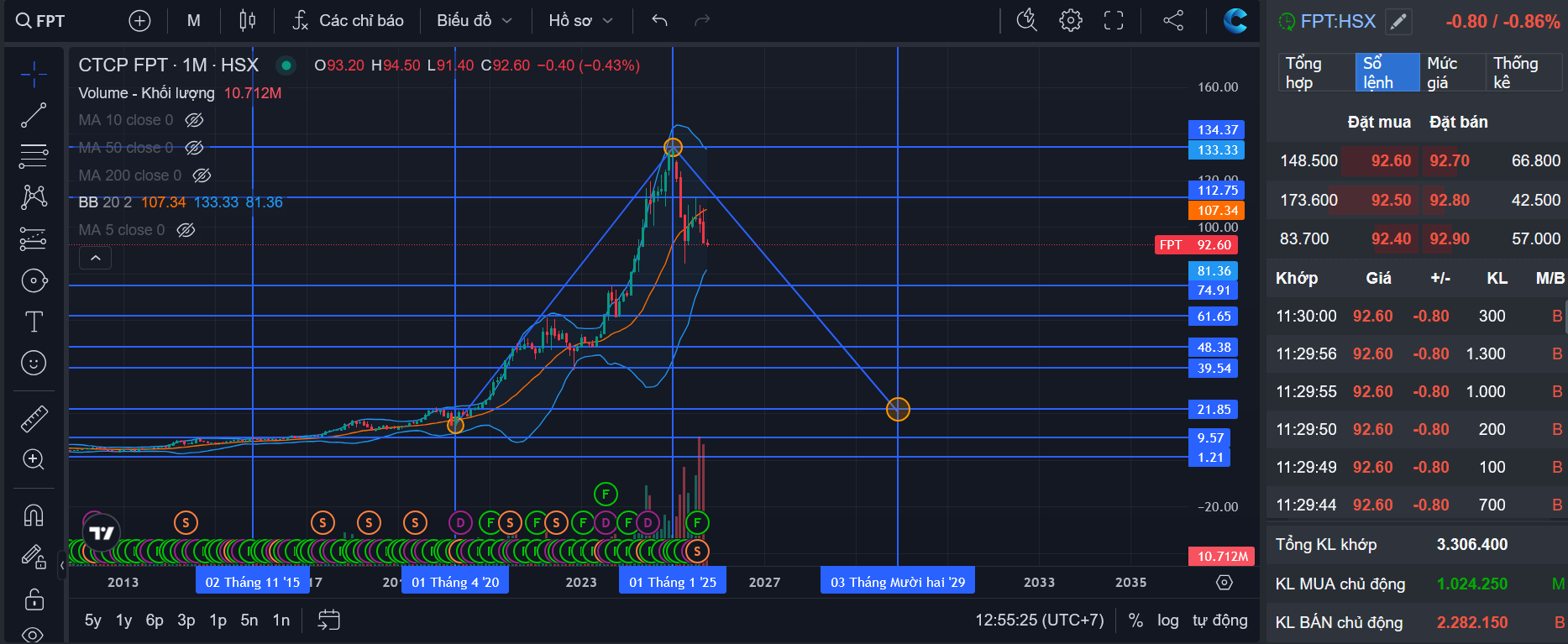The width and height of the screenshot is (1568, 644).
Task: Set chart range to 3p
Action: (186, 620)
